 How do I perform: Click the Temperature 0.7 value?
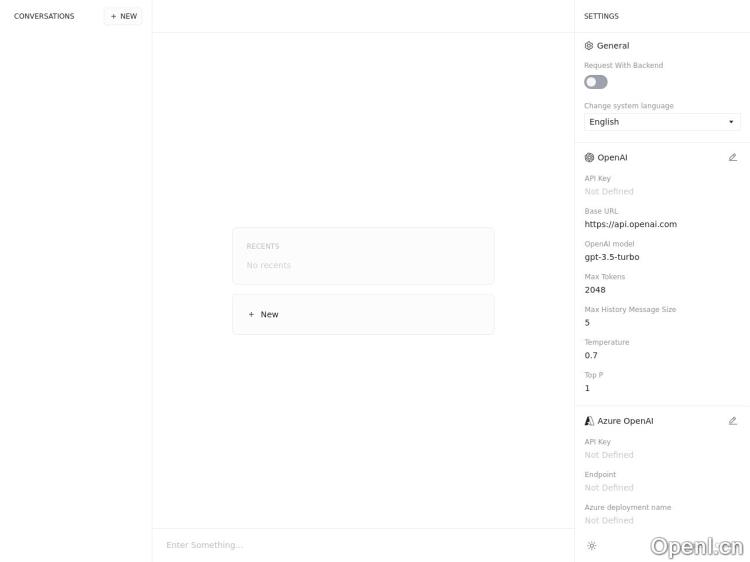(591, 355)
